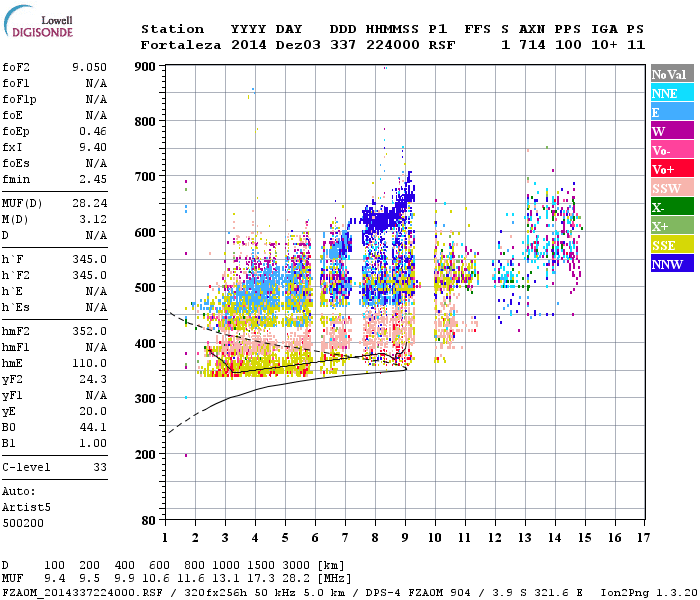
Task: Select the No Val legend swatch
Action: (x=672, y=74)
